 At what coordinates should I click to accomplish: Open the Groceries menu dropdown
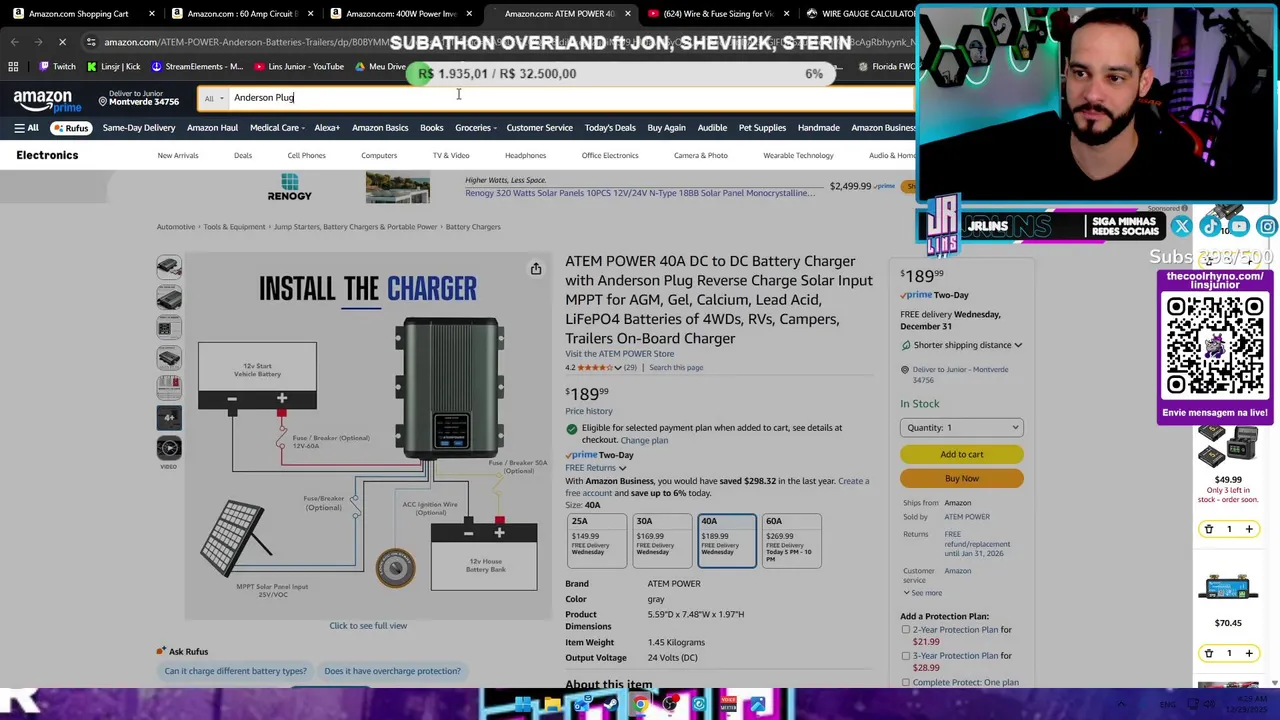pos(476,128)
